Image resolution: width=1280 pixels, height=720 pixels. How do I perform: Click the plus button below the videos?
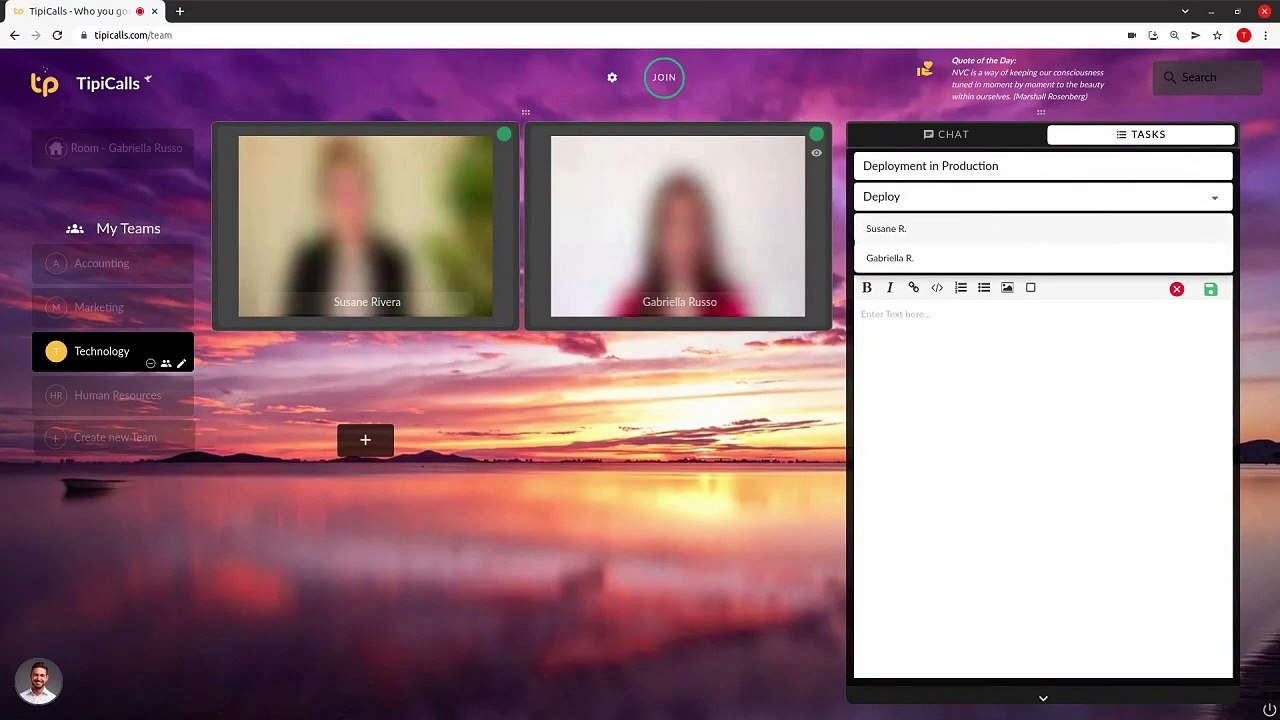pyautogui.click(x=365, y=440)
